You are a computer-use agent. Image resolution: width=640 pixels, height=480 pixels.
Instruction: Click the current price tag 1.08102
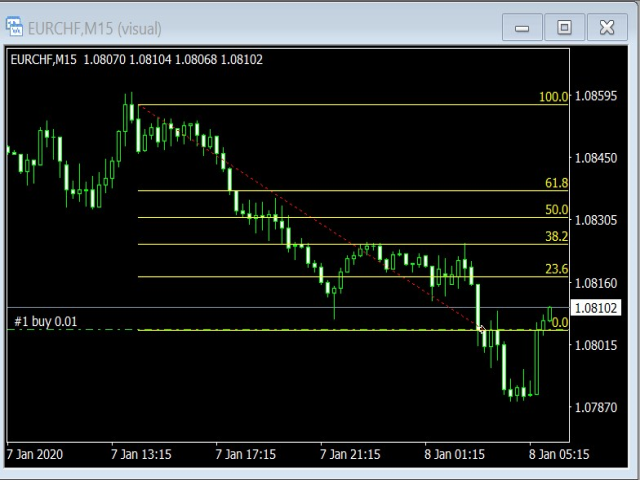[x=596, y=308]
